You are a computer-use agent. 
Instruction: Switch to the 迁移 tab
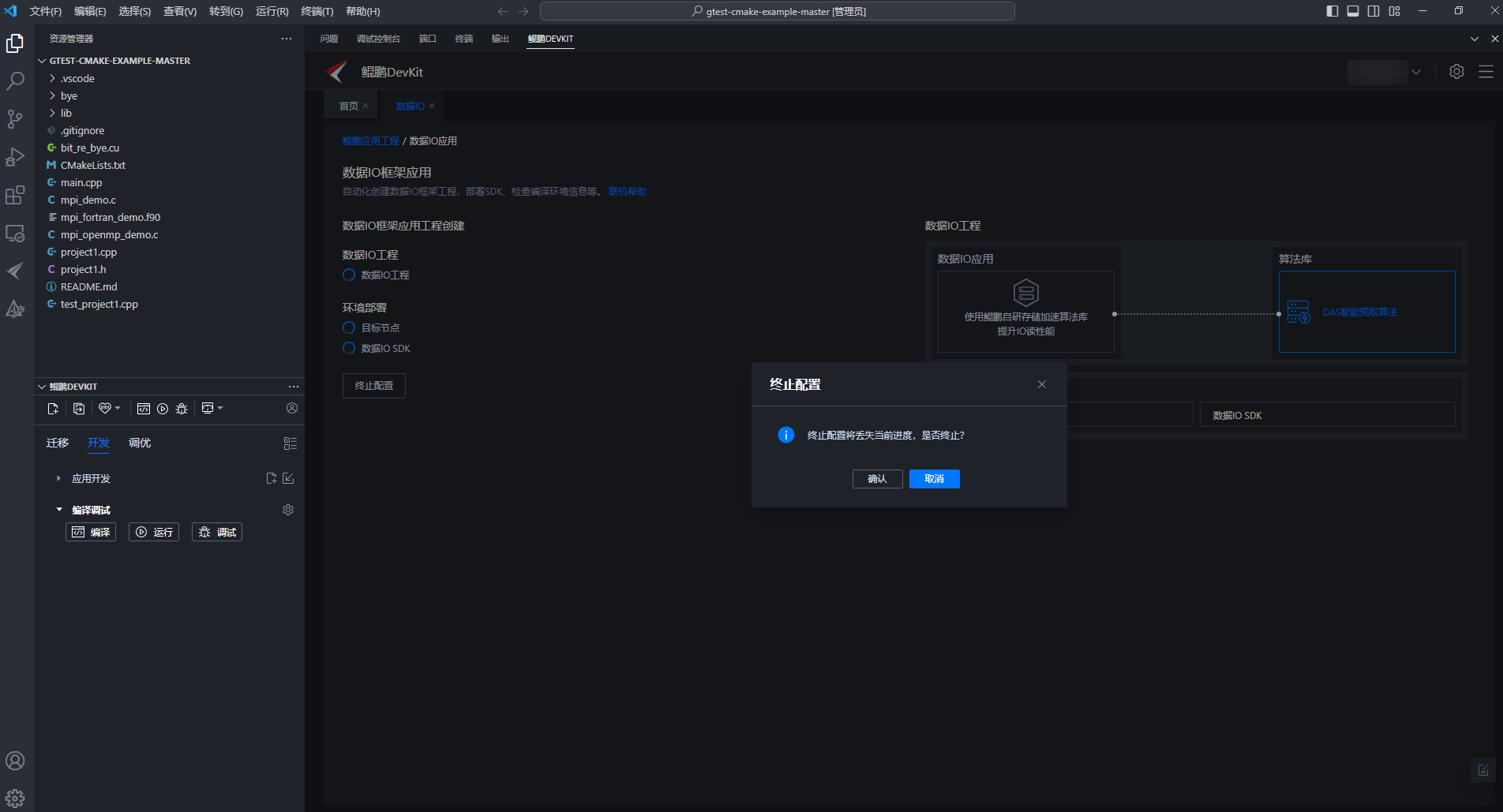coord(58,443)
